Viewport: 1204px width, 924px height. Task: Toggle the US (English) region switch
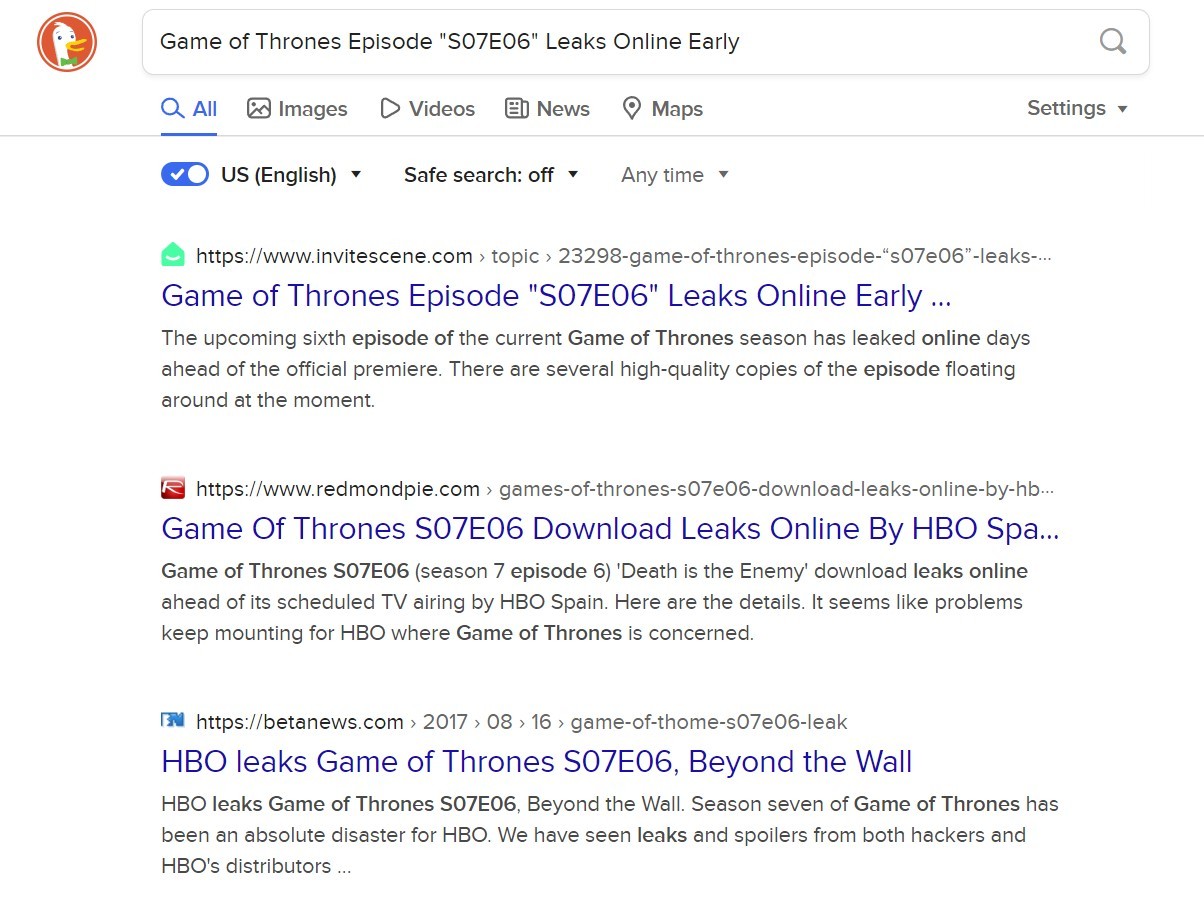(x=185, y=175)
